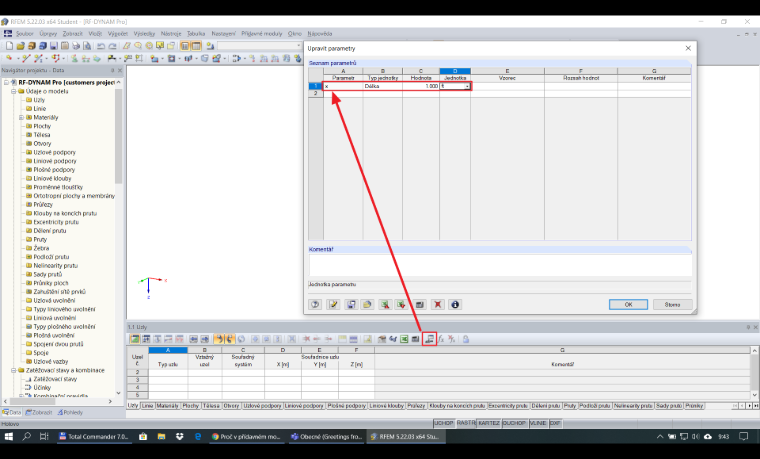Click the Open folder icon in main toolbar
Screen dimensions: 760x459
(20, 46)
